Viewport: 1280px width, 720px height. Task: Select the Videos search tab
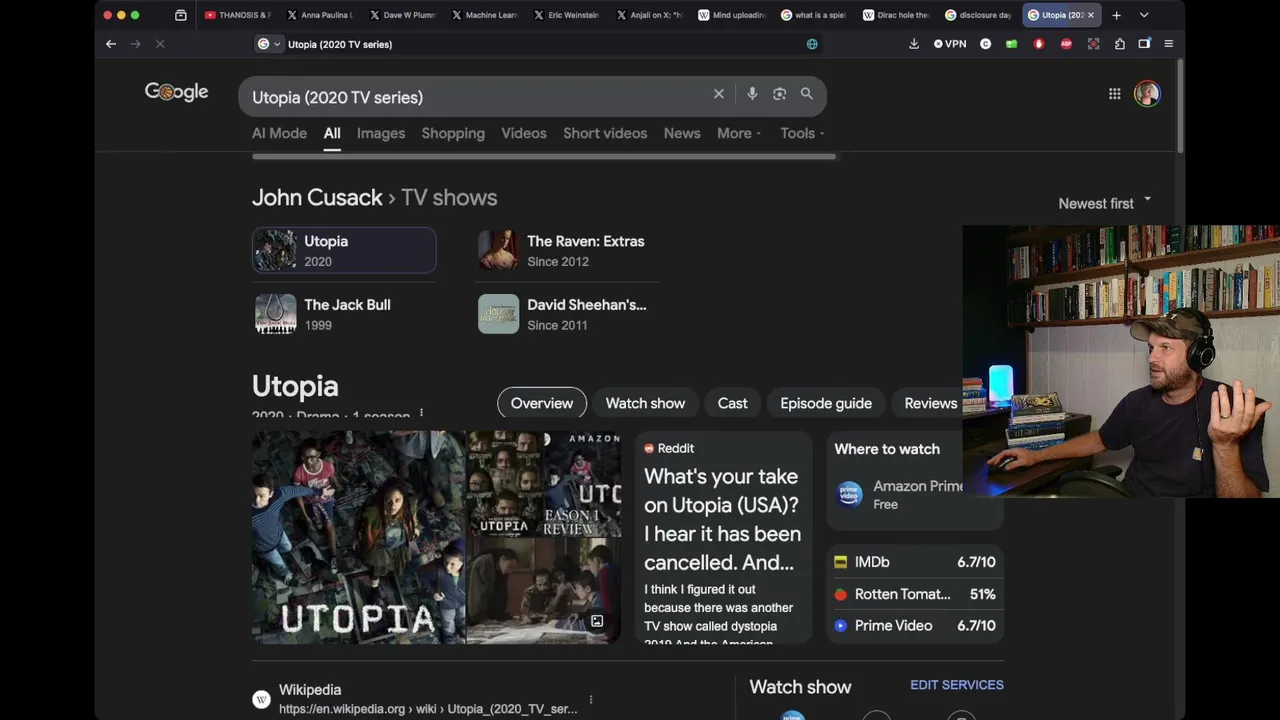click(x=524, y=133)
